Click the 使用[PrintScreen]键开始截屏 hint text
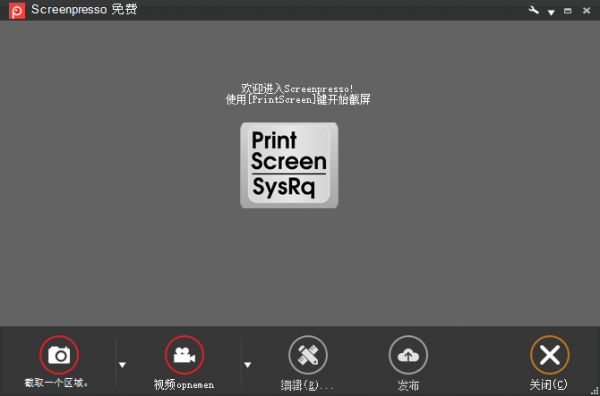Image resolution: width=600 pixels, height=396 pixels. coord(298,100)
